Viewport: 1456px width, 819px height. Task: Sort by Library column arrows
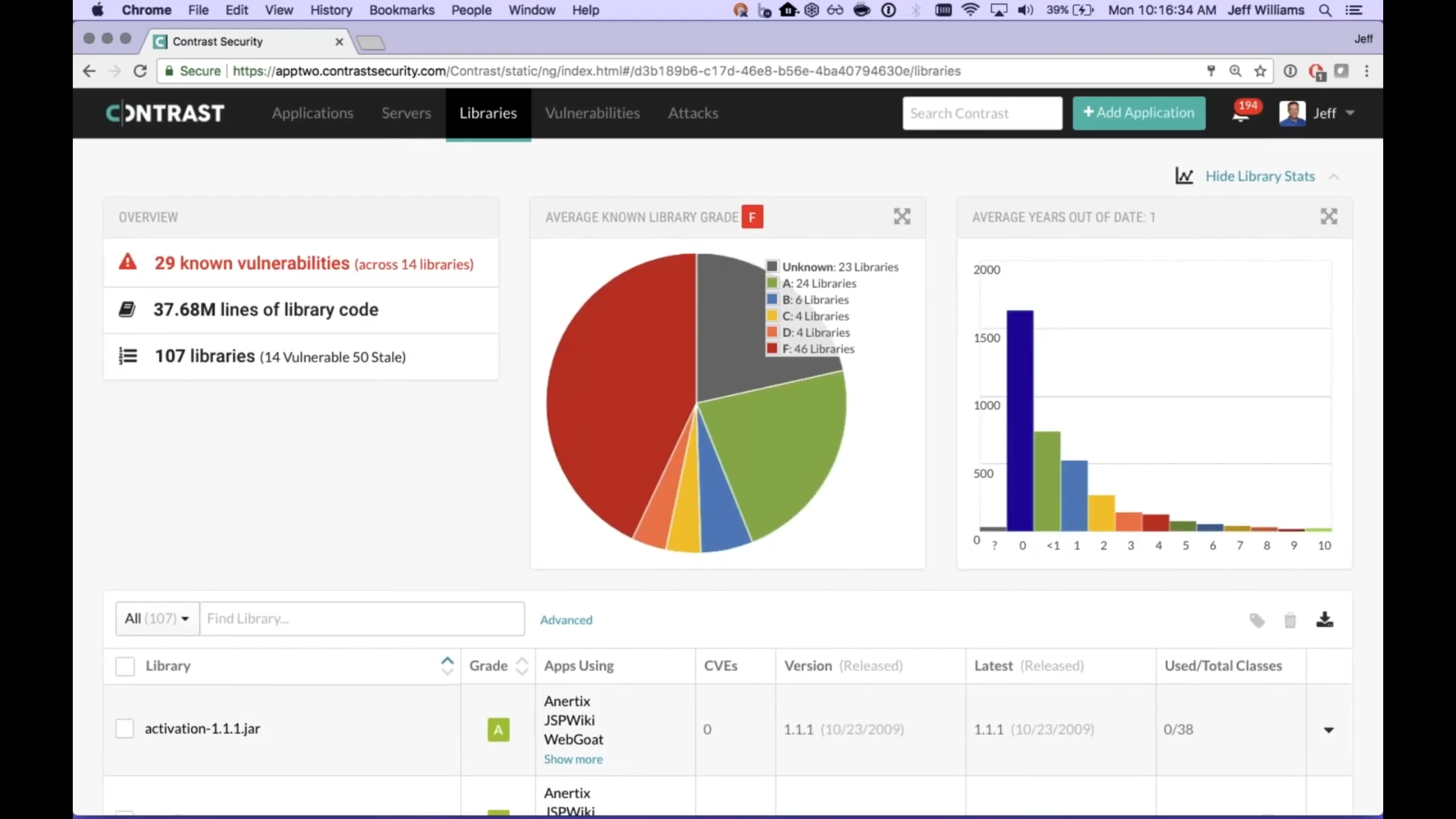[x=447, y=666]
